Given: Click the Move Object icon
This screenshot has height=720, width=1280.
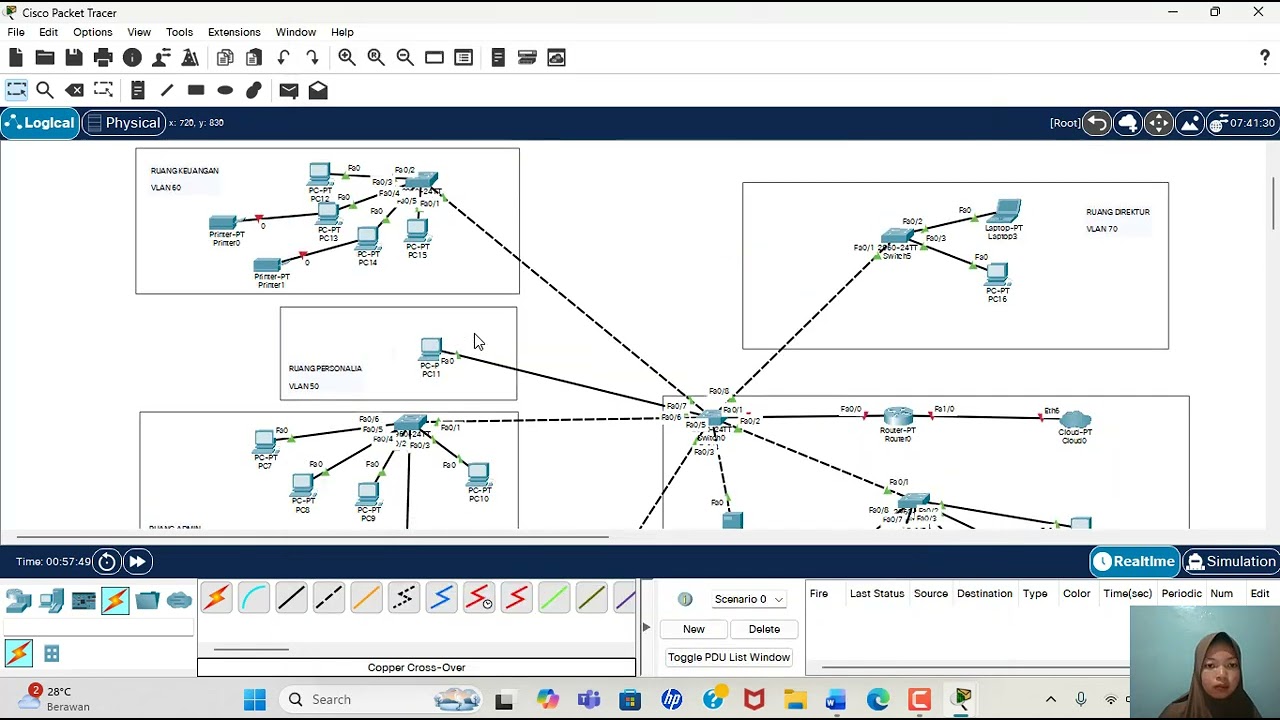Looking at the screenshot, I should pyautogui.click(x=1159, y=123).
